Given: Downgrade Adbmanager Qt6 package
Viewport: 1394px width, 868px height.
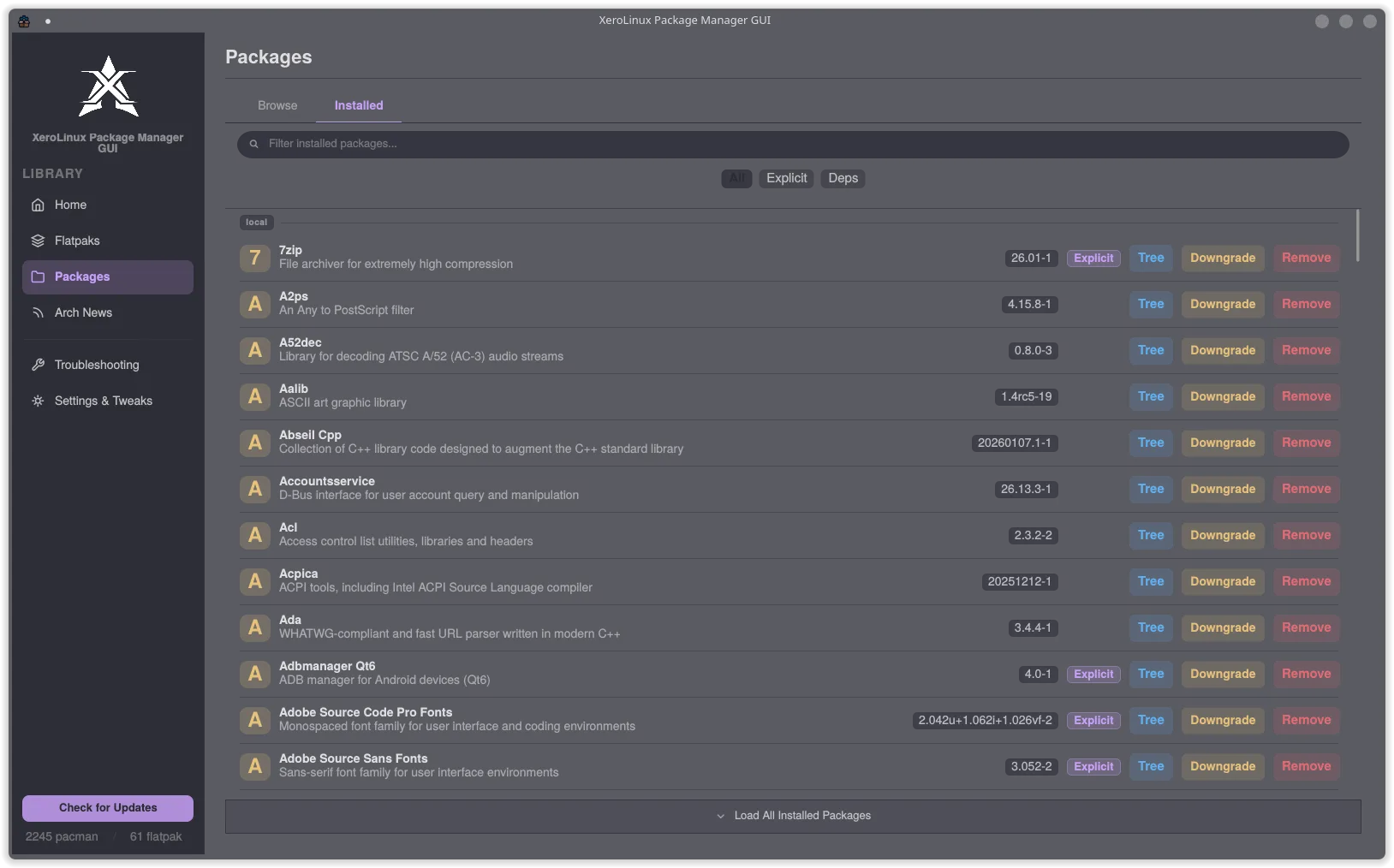Looking at the screenshot, I should [1223, 674].
